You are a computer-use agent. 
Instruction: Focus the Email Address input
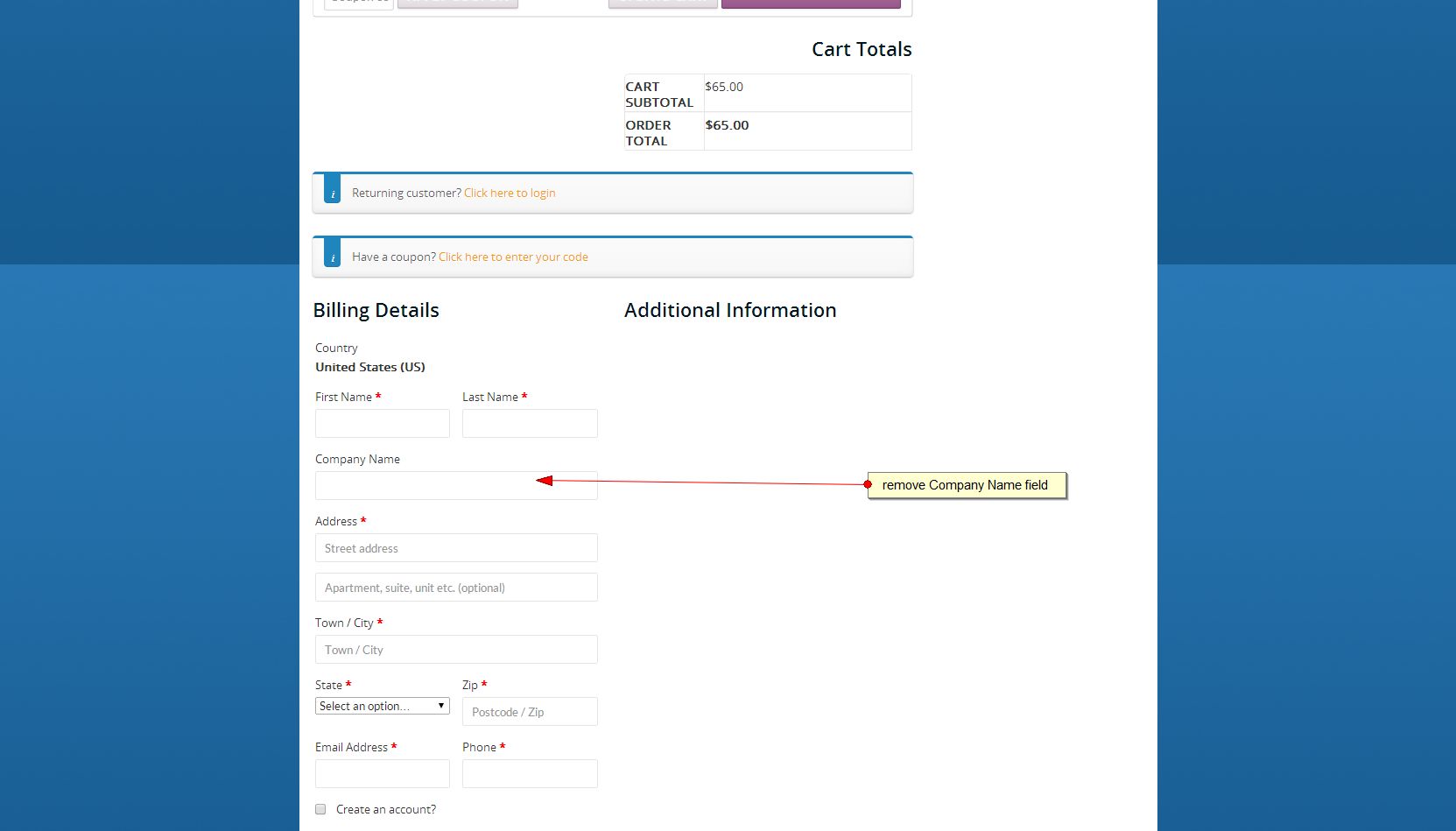click(x=382, y=774)
